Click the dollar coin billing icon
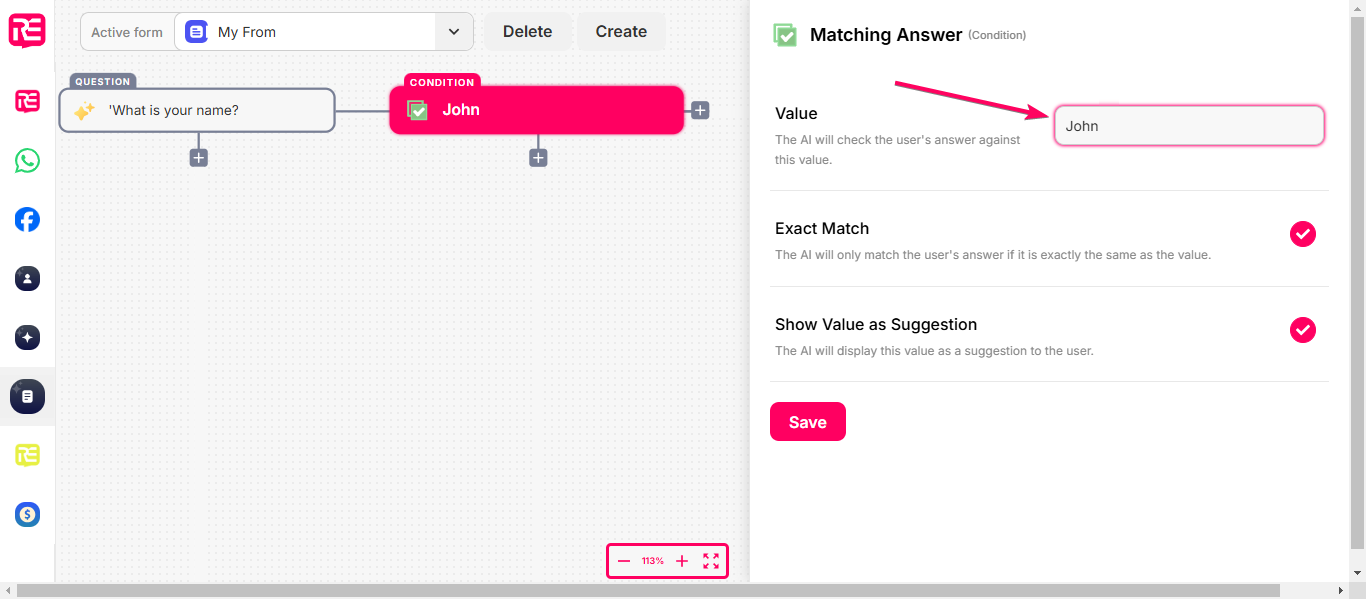This screenshot has height=599, width=1366. [27, 514]
